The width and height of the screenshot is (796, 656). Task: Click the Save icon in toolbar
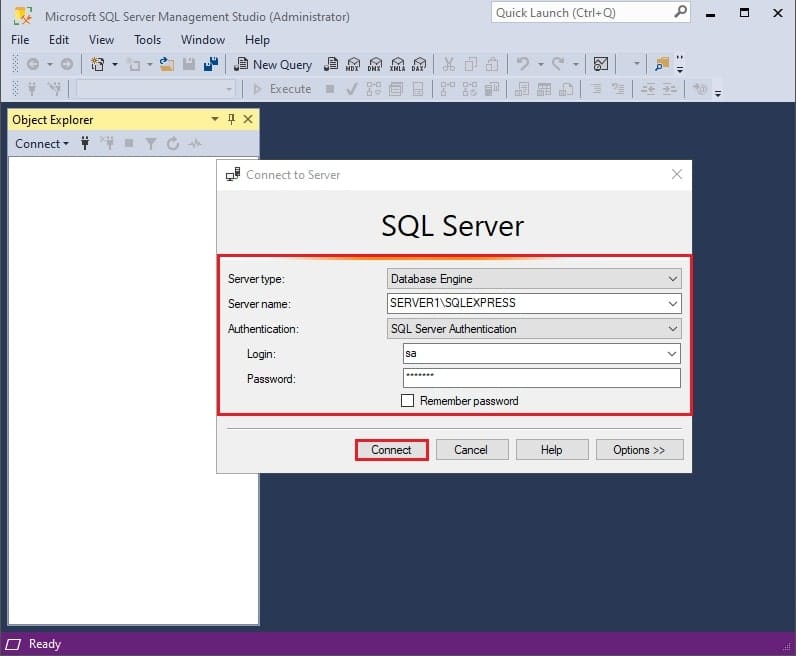tap(189, 64)
